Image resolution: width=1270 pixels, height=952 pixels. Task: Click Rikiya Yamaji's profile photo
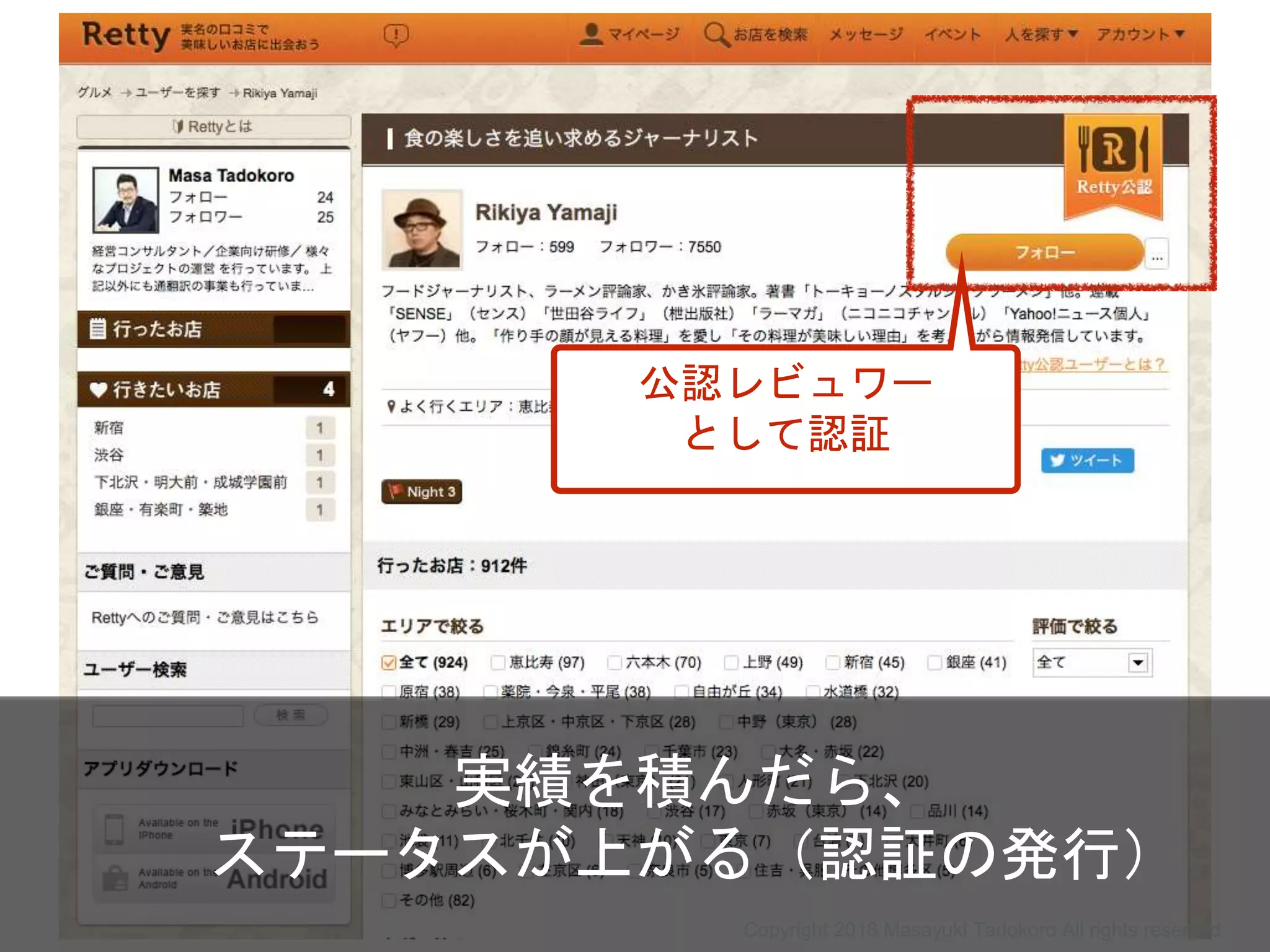tap(422, 229)
